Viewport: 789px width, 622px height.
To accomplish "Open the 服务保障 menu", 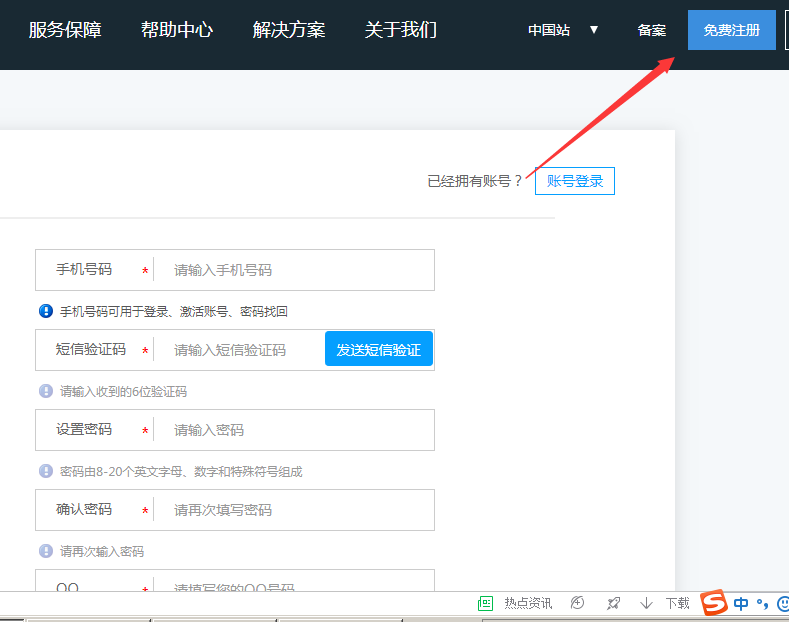I will click(x=65, y=30).
